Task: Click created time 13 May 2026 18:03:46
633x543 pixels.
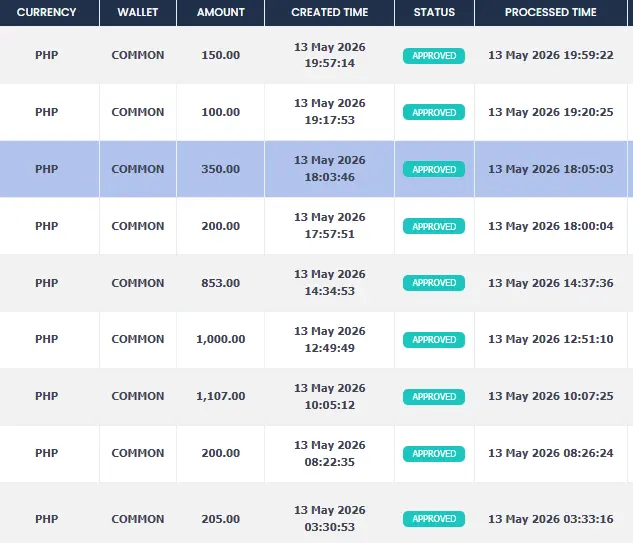Action: point(329,168)
